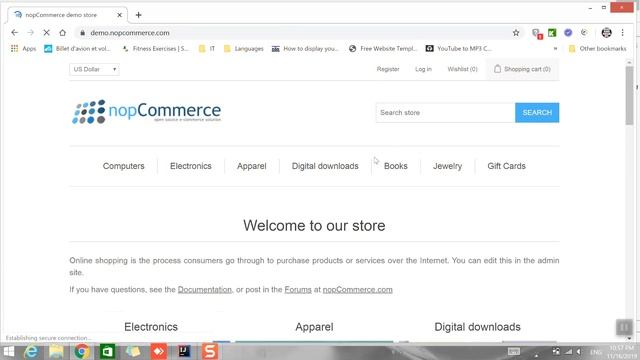This screenshot has width=640, height=360.
Task: Click the pause button overlay
Action: point(624,327)
